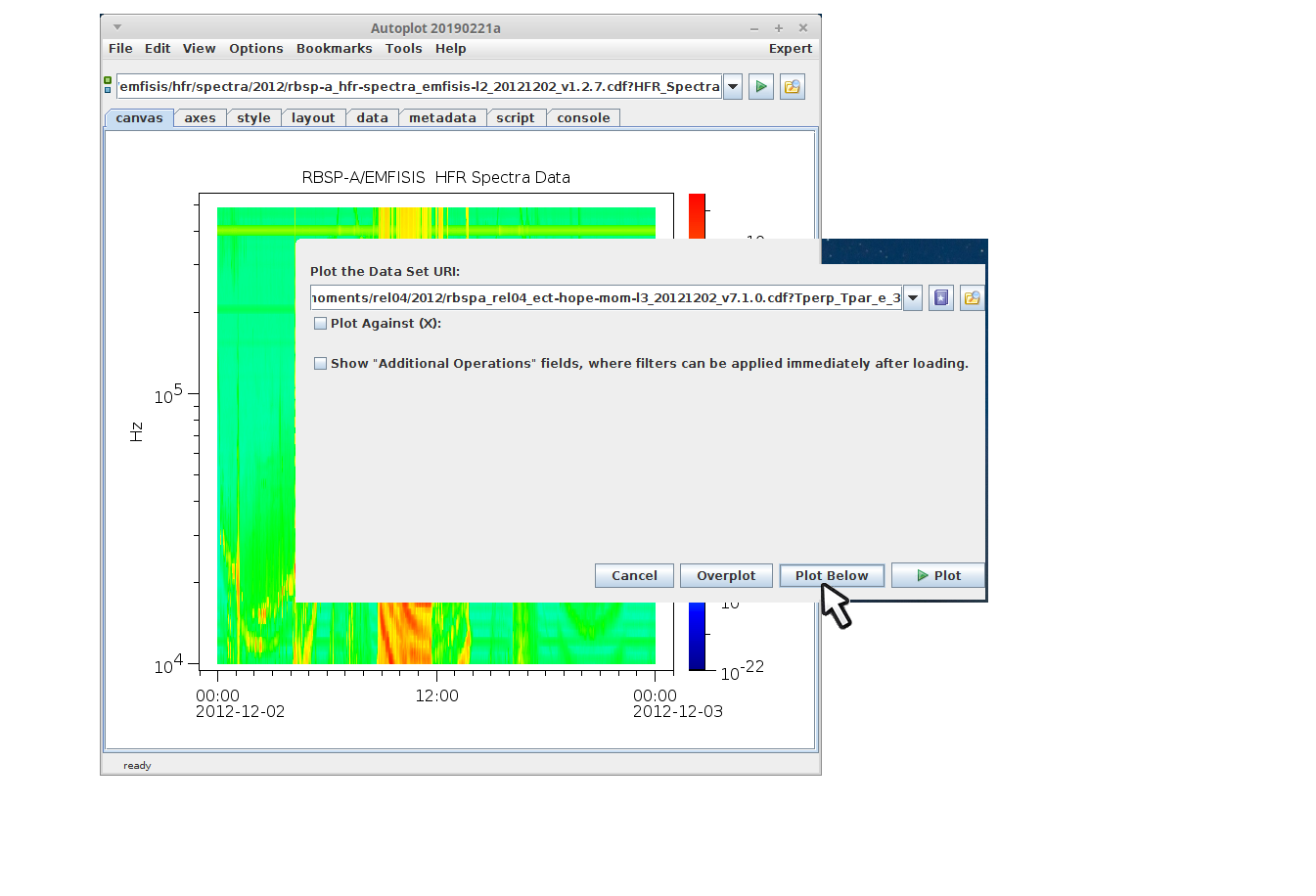
Task: Click the Plot Below button
Action: pos(832,576)
